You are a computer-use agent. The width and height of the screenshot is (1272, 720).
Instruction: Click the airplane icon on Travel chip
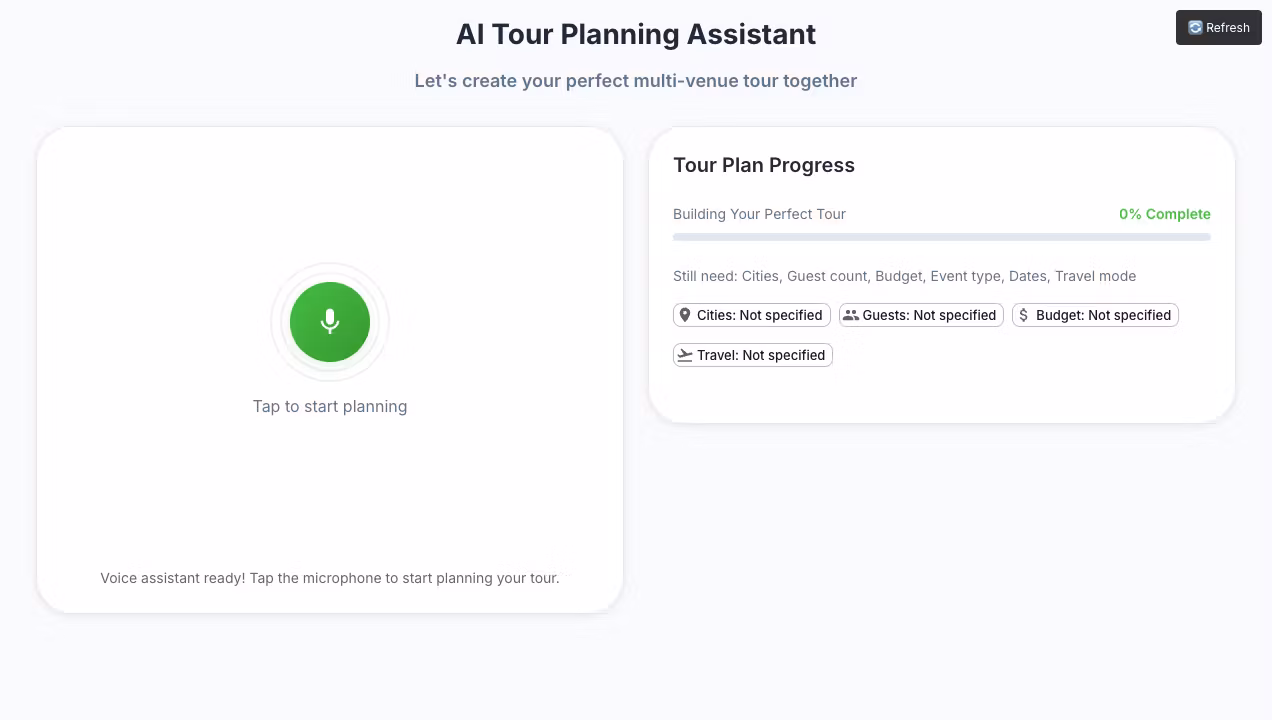click(x=685, y=355)
